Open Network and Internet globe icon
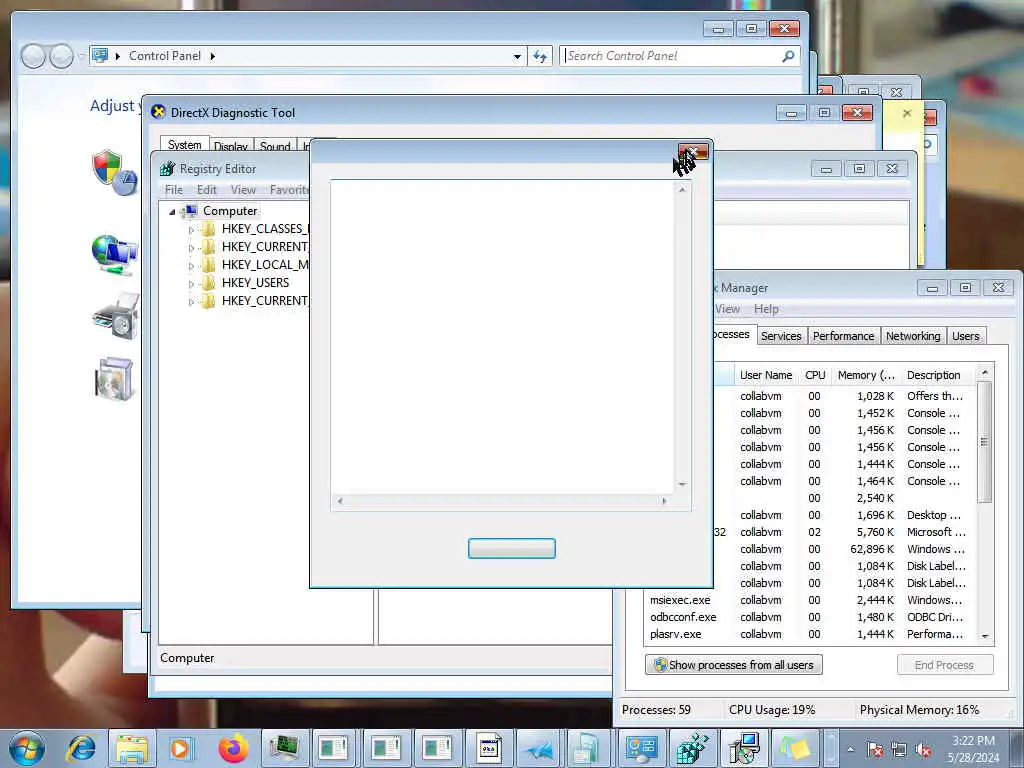Viewport: 1024px width, 768px height. (114, 255)
